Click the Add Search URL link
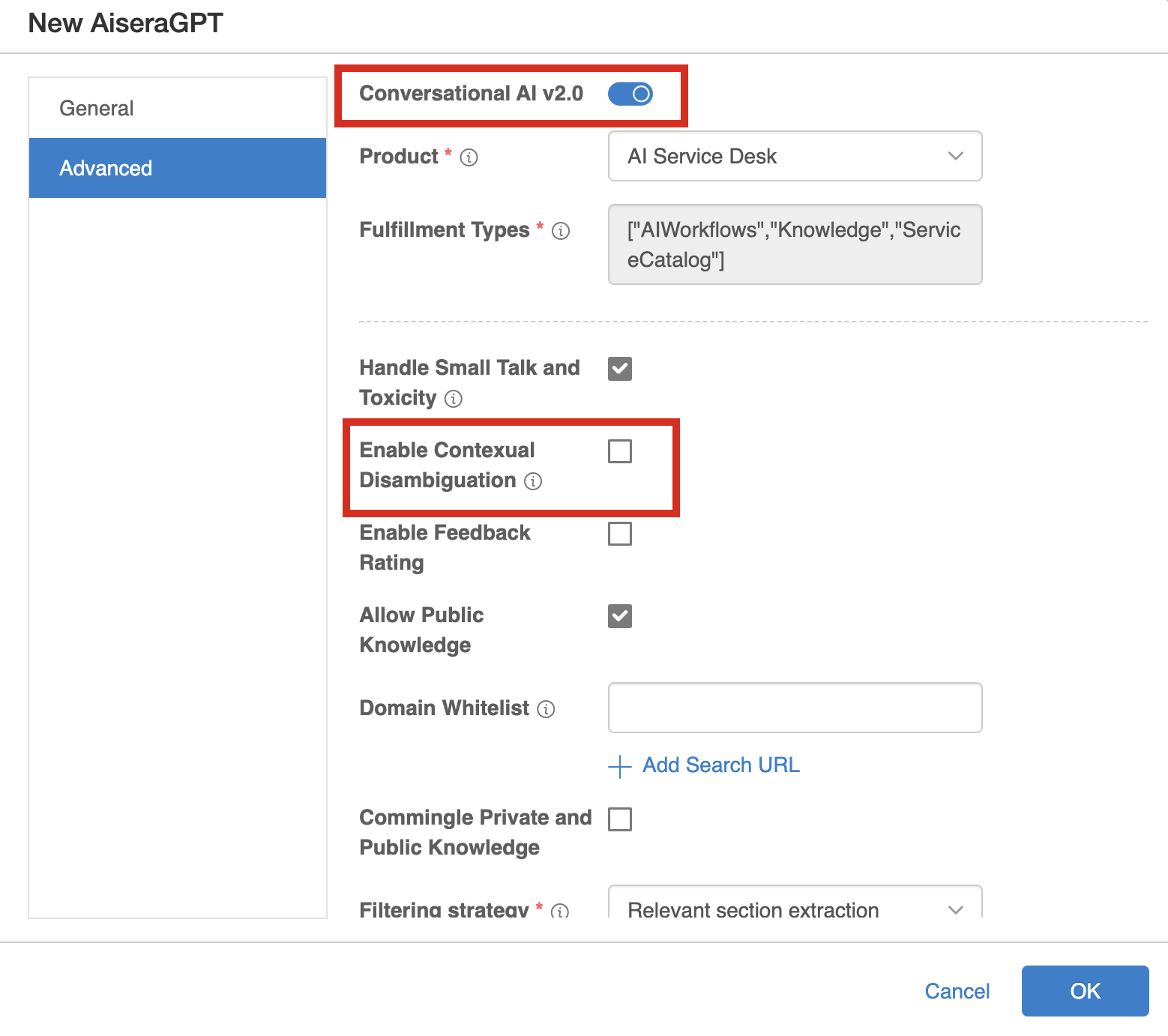The height and width of the screenshot is (1036, 1168). [721, 765]
